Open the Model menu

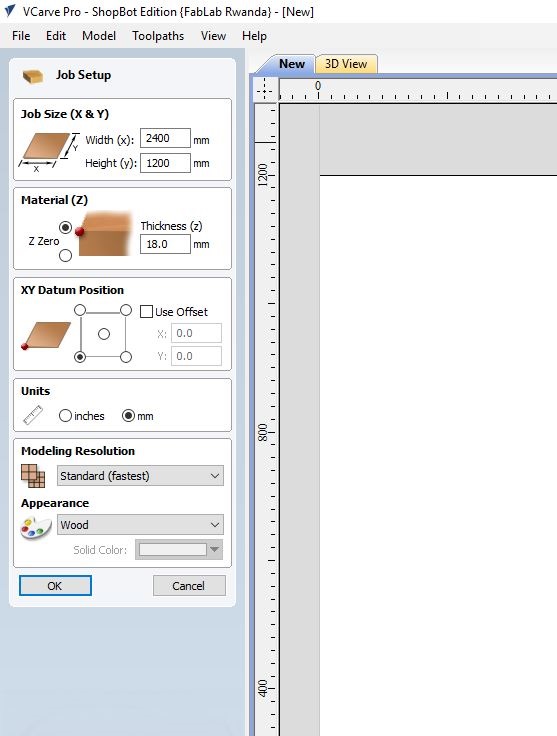coord(99,36)
